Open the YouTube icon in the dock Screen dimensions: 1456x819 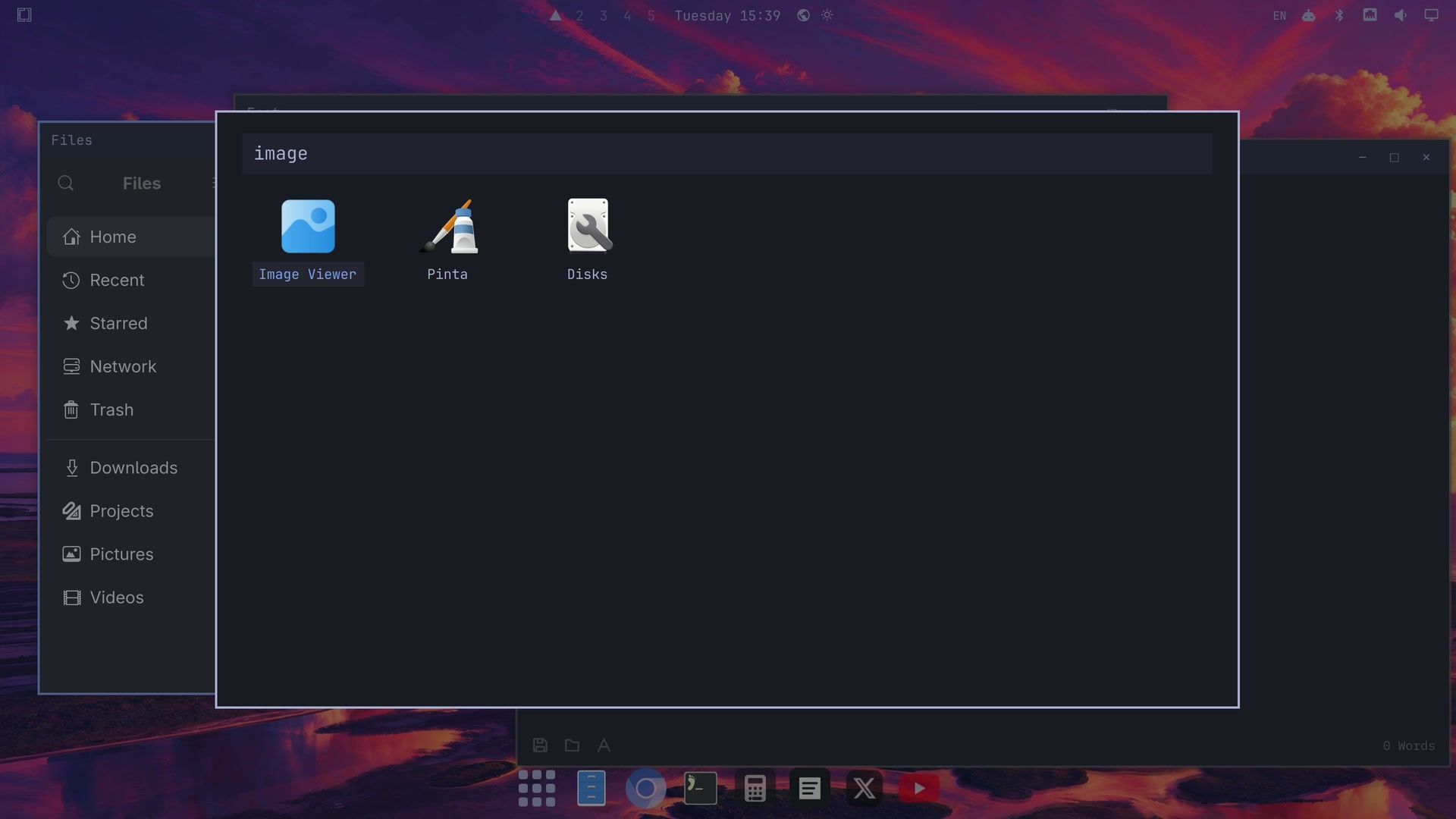[919, 789]
